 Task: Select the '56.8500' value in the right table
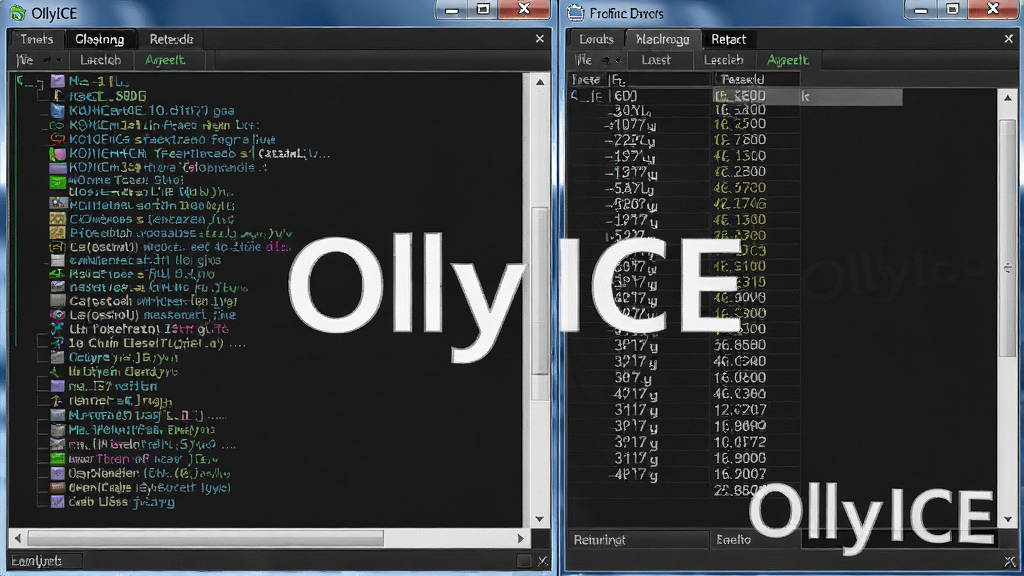[740, 345]
